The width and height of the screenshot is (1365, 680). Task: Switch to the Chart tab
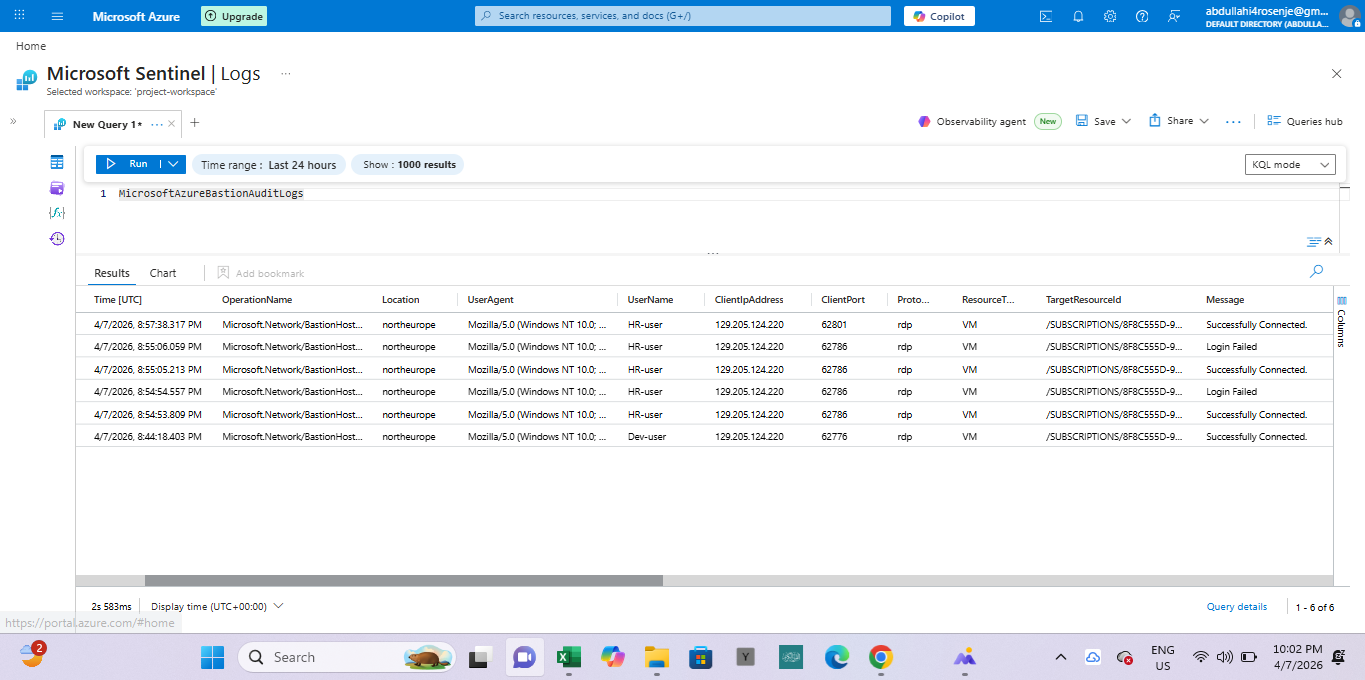[163, 273]
